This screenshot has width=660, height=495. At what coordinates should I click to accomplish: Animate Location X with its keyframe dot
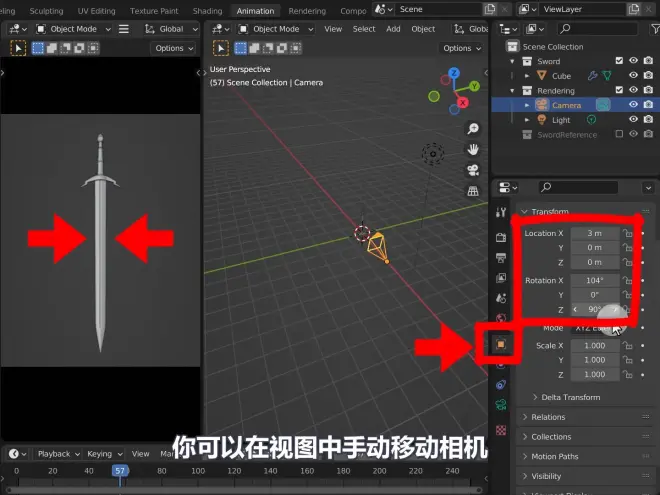[643, 233]
